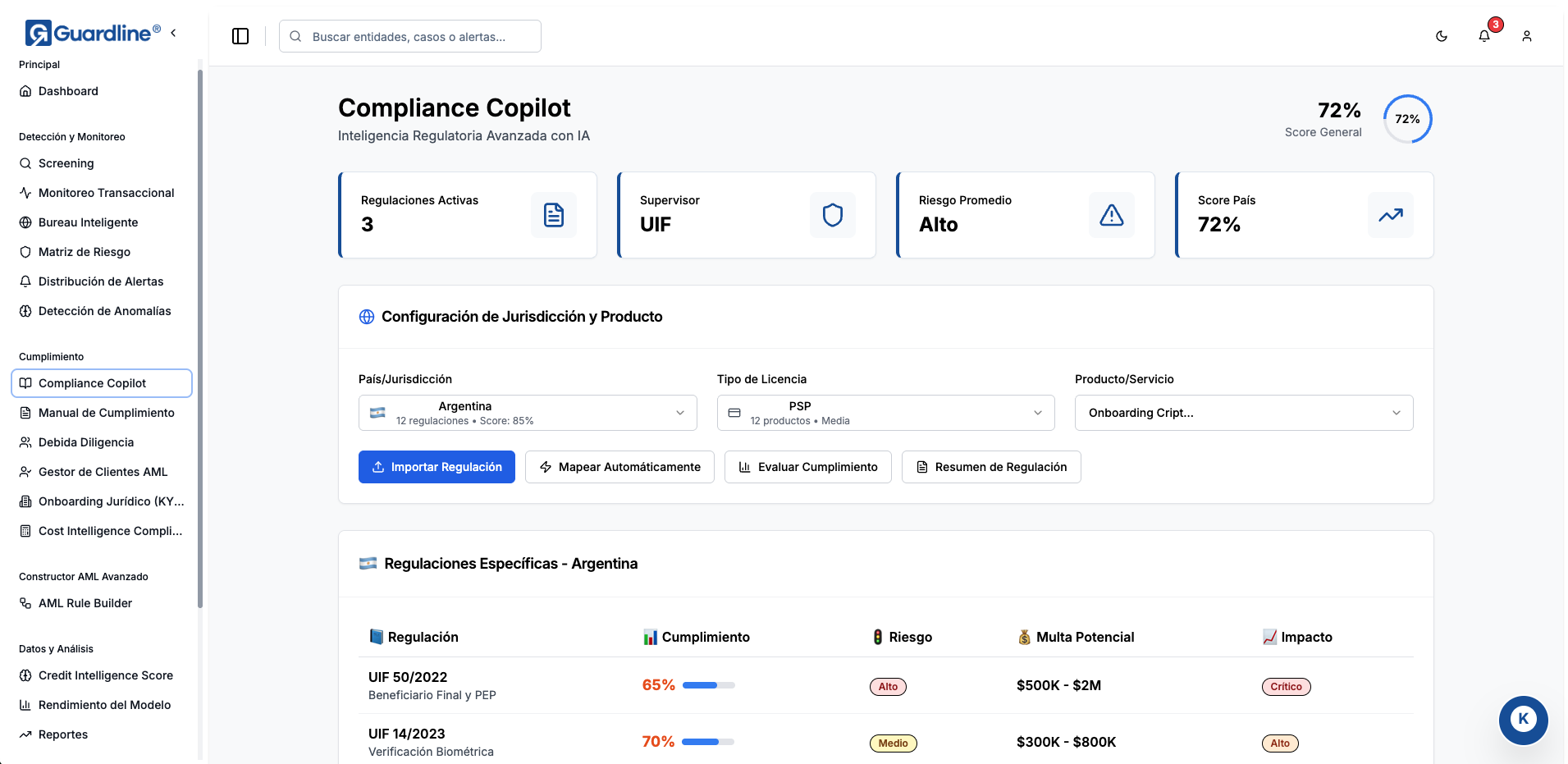Expand the Producto/Servicio Onboarding dropdown
The height and width of the screenshot is (764, 1568).
1244,413
